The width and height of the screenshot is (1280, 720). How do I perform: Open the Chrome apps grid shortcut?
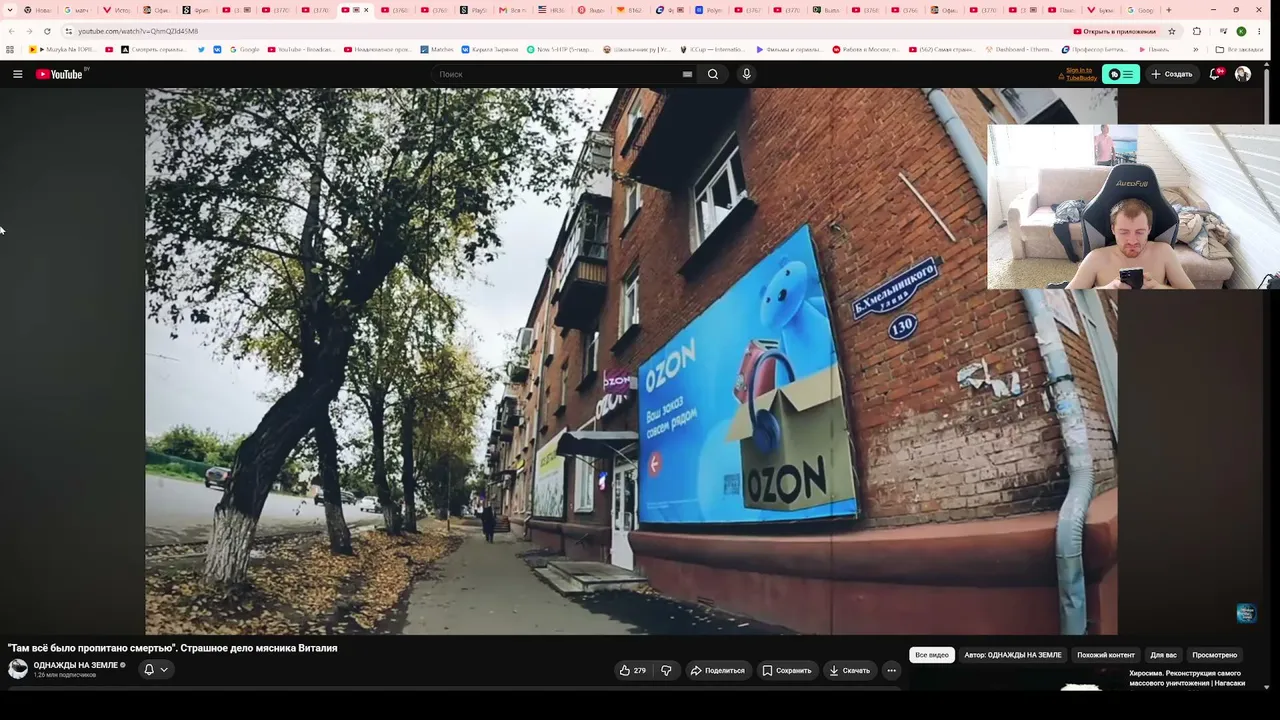[10, 49]
